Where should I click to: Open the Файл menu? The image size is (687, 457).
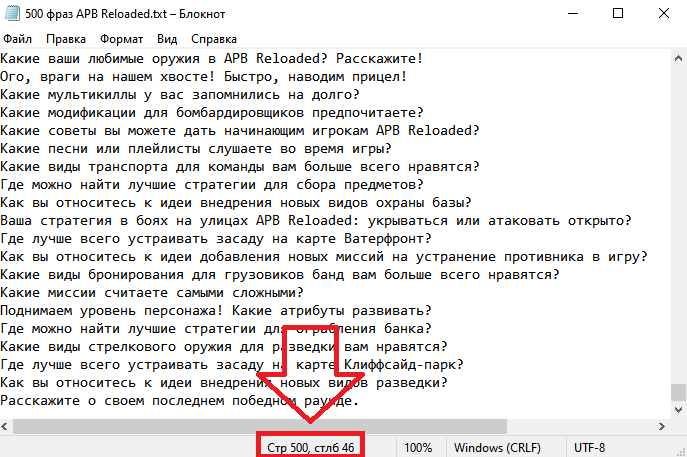coord(18,39)
